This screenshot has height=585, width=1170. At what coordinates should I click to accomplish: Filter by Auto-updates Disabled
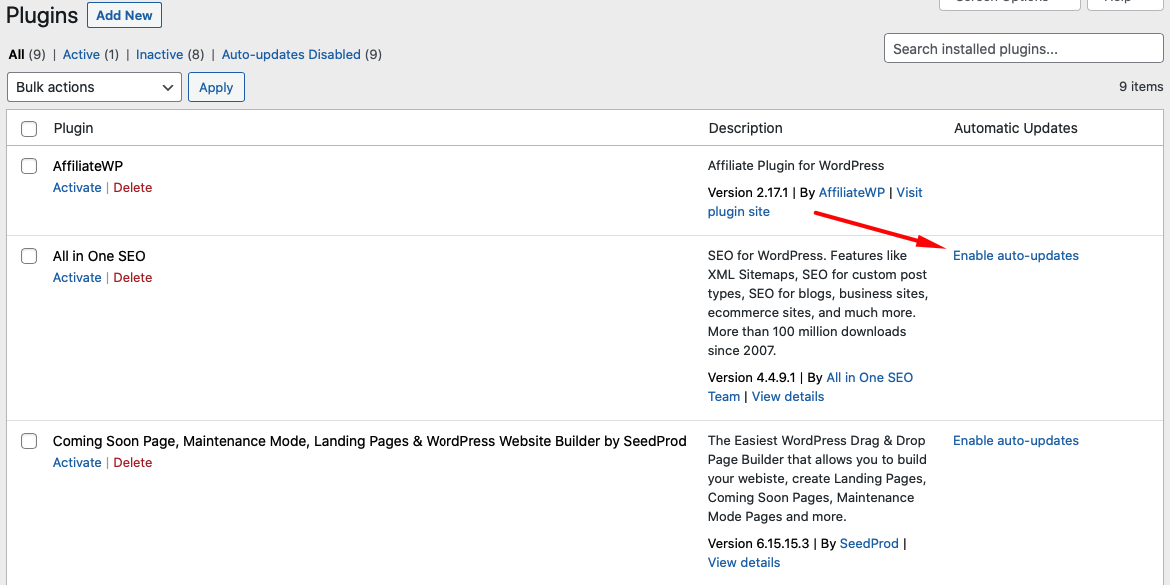291,54
